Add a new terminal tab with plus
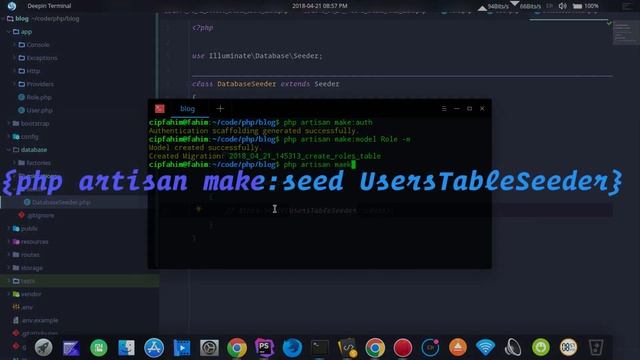The width and height of the screenshot is (640, 360). [220, 109]
